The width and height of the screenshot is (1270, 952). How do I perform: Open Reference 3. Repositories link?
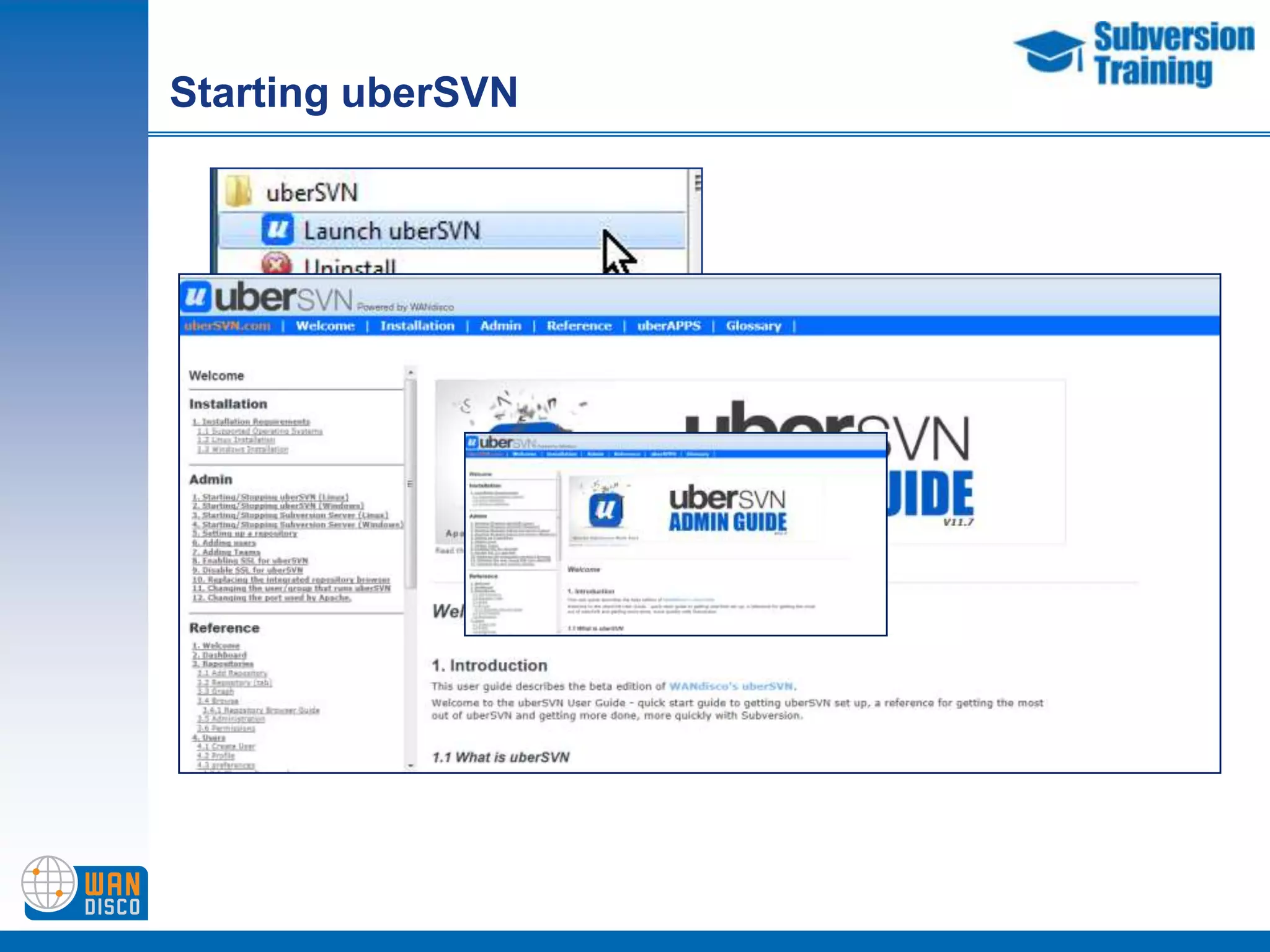tap(223, 664)
